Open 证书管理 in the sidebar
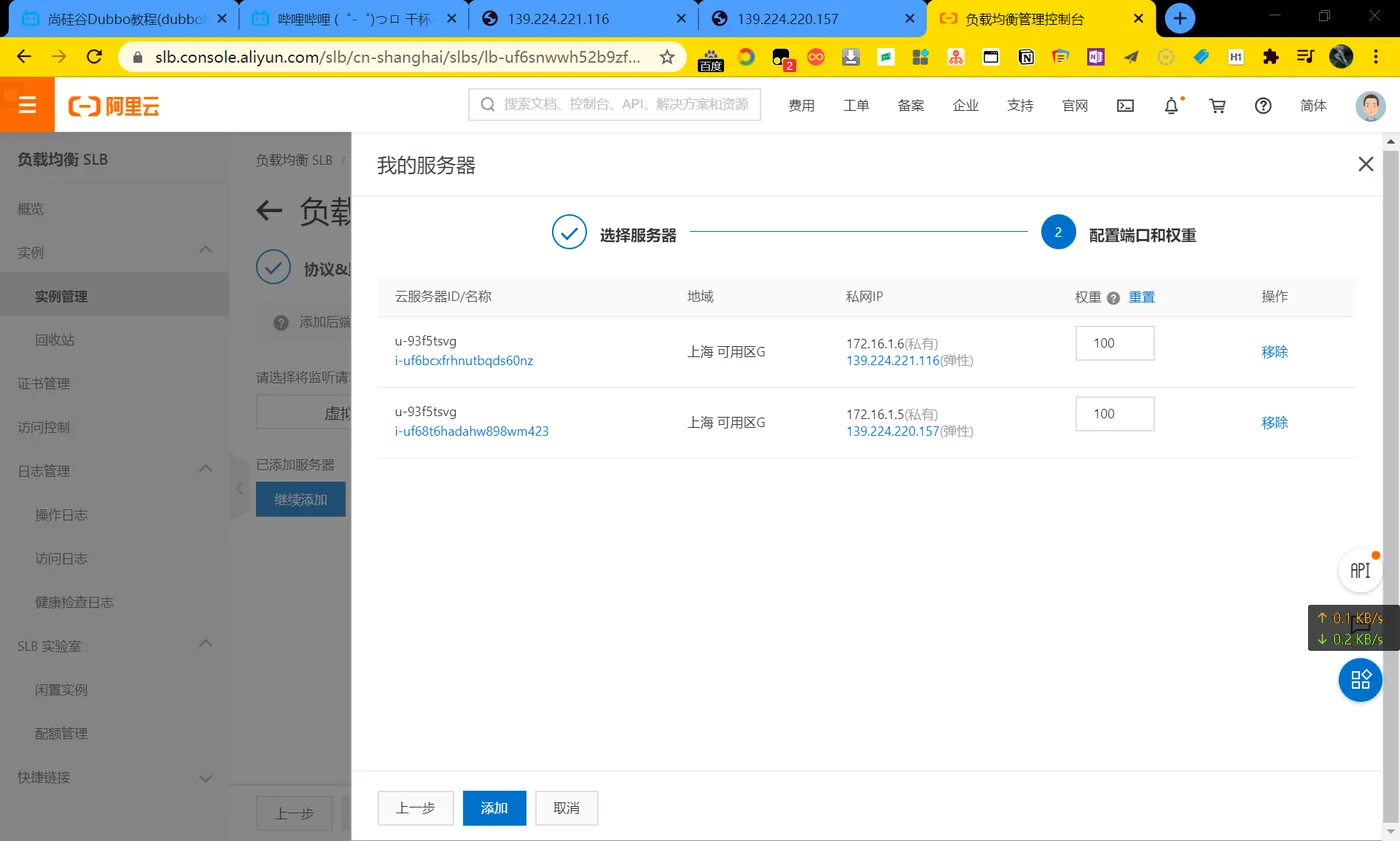The width and height of the screenshot is (1400, 841). point(44,384)
